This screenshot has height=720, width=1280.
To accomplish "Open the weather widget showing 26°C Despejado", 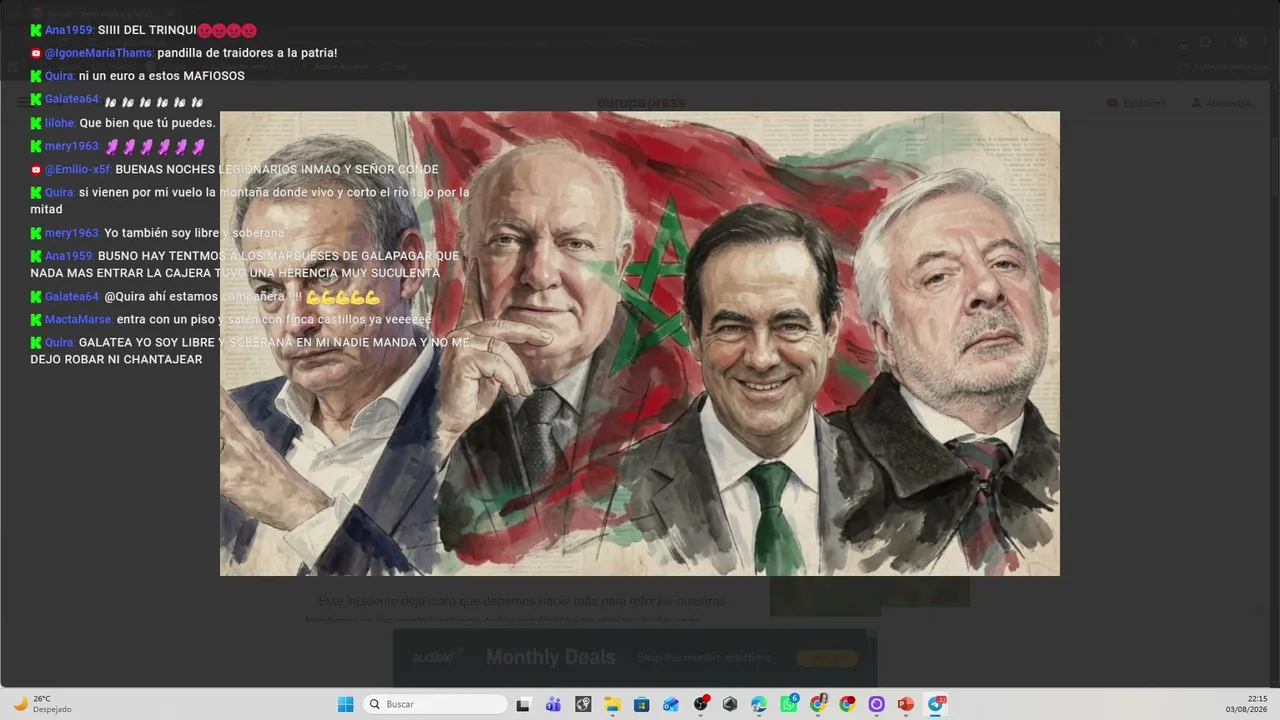I will coord(42,704).
